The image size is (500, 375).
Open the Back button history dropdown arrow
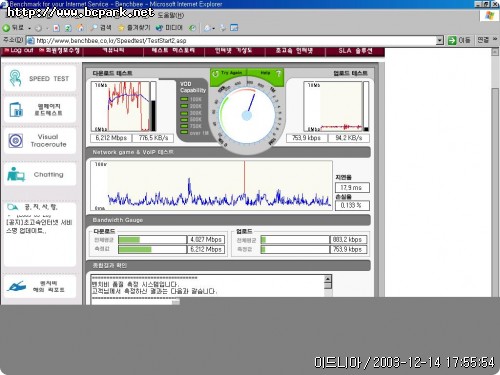[x=29, y=28]
